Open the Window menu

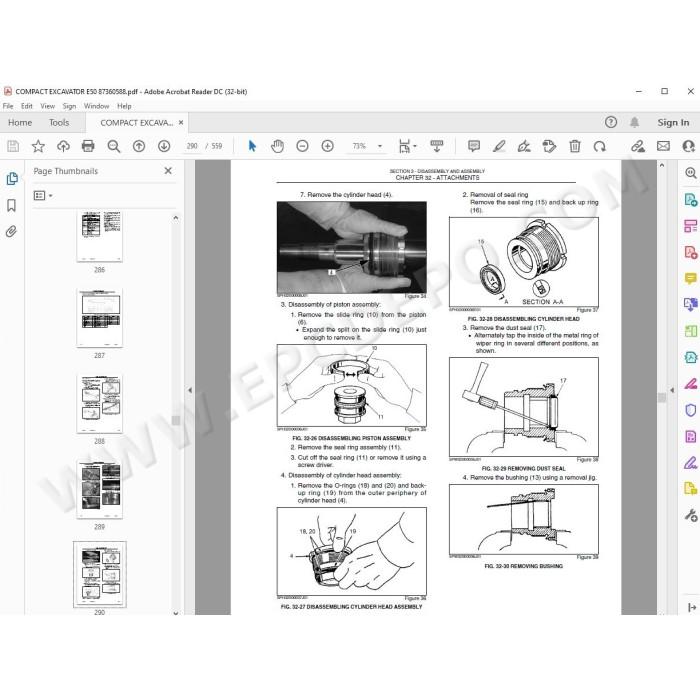point(96,106)
